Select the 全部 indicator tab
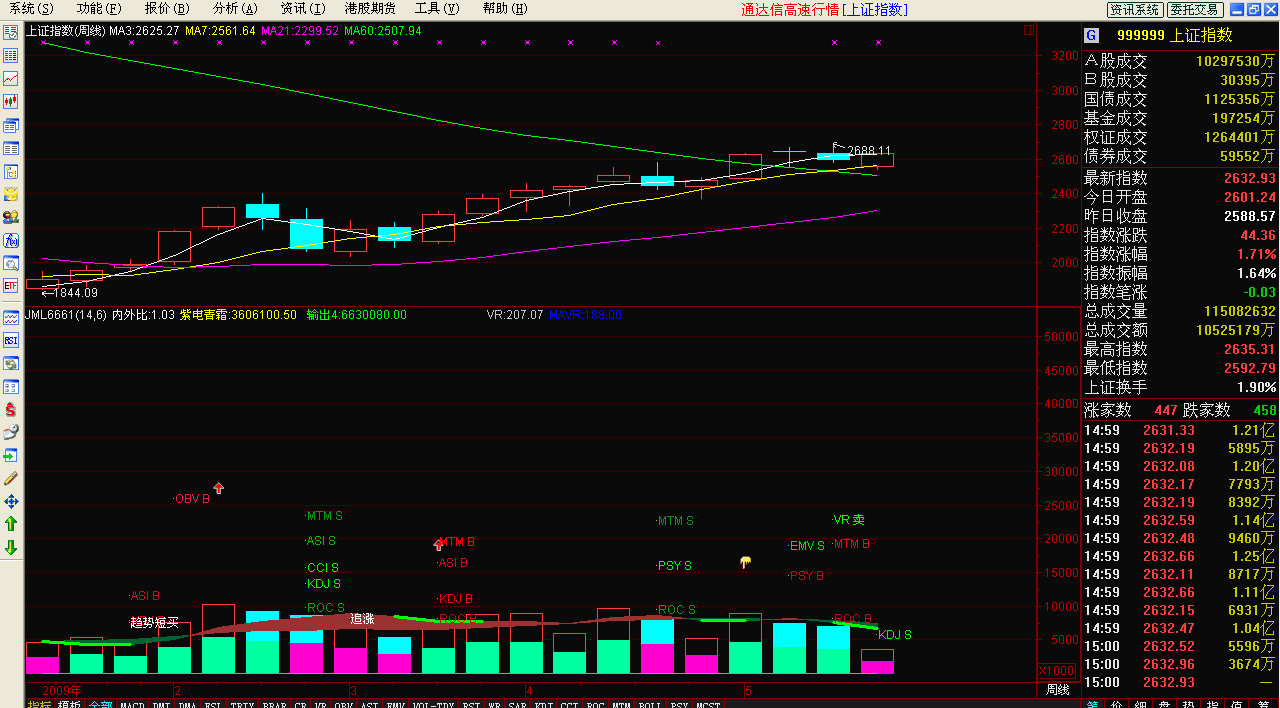 point(100,702)
